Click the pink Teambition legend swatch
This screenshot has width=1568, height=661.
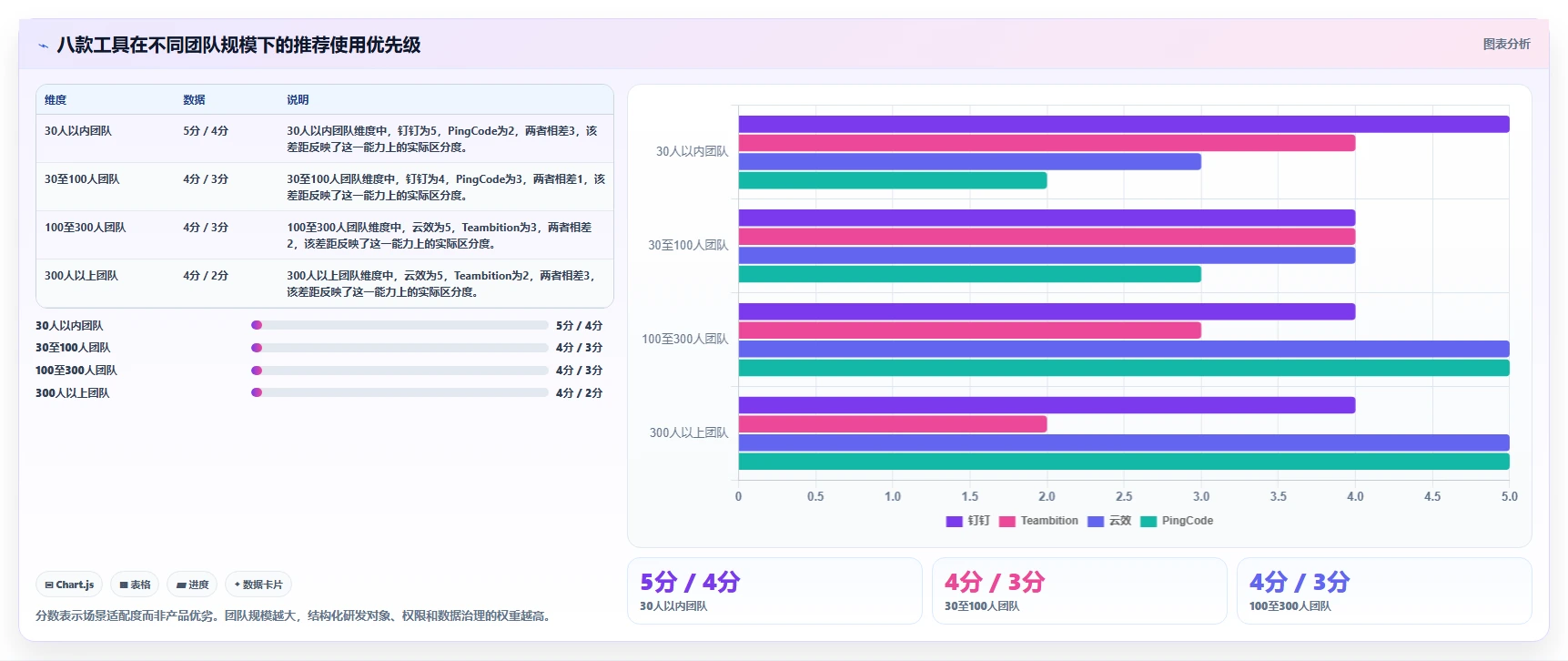[1007, 522]
